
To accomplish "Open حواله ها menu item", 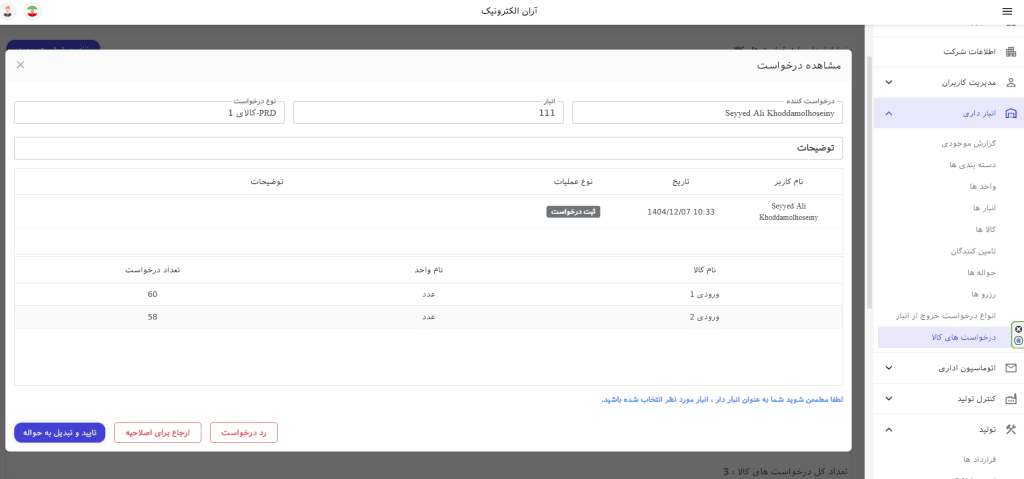I will [x=984, y=273].
